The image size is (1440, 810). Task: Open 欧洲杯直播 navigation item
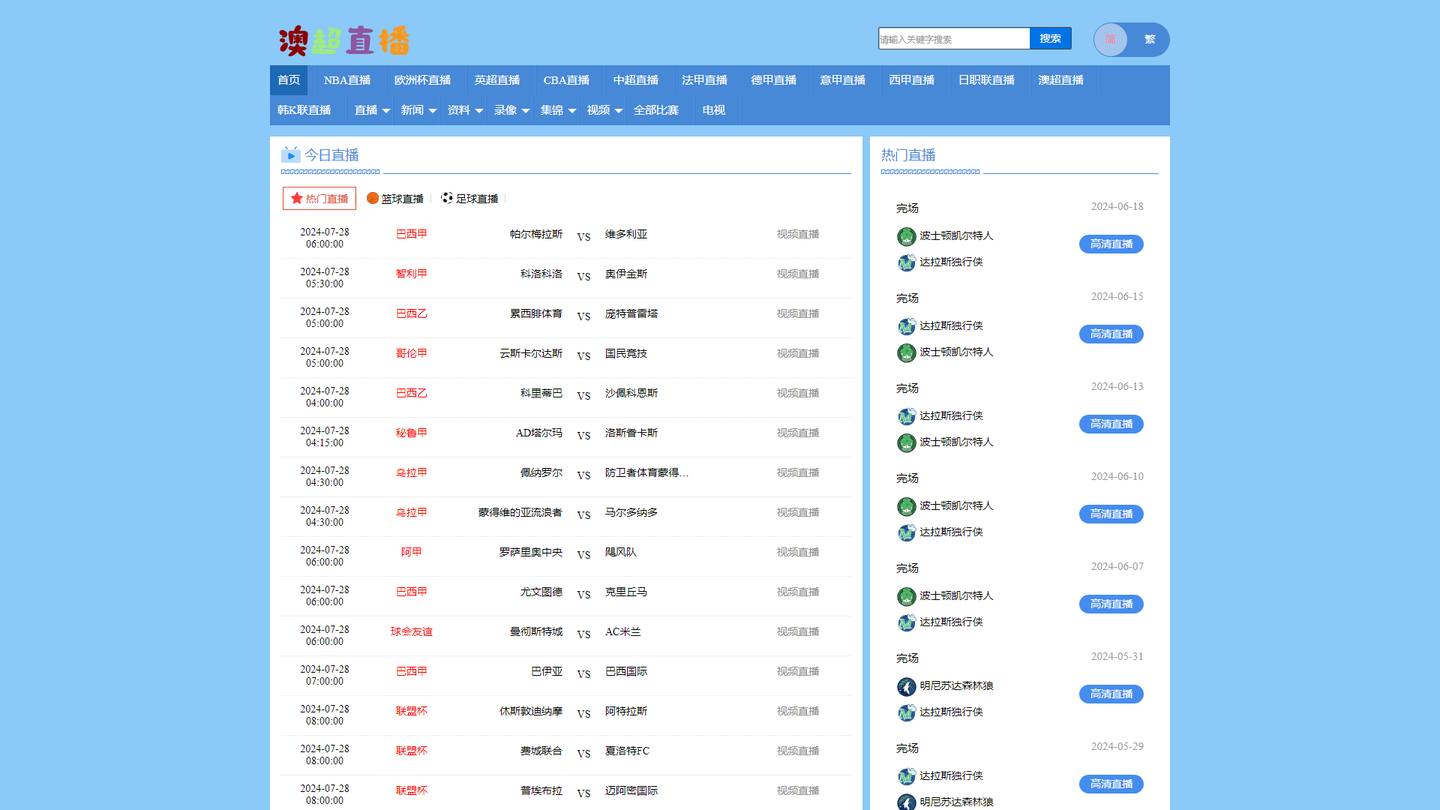(x=422, y=80)
